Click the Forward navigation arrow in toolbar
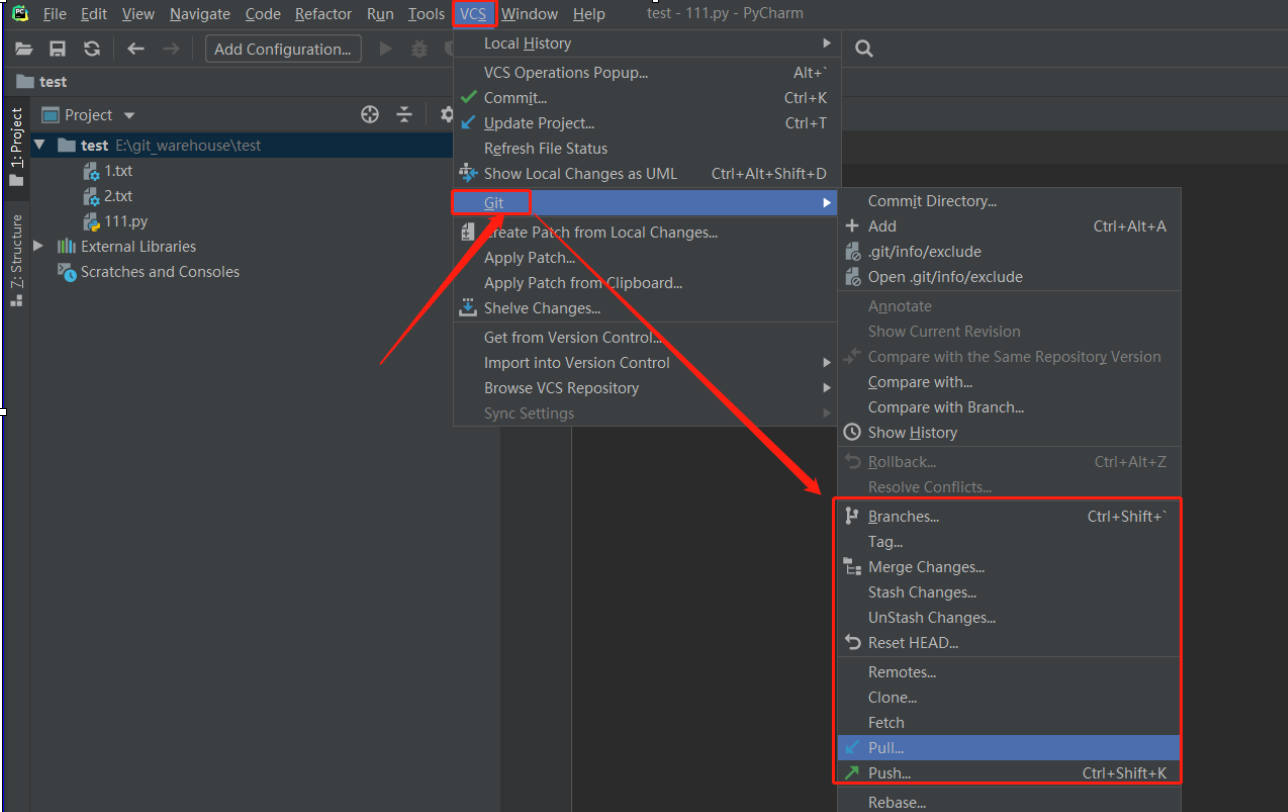 171,49
